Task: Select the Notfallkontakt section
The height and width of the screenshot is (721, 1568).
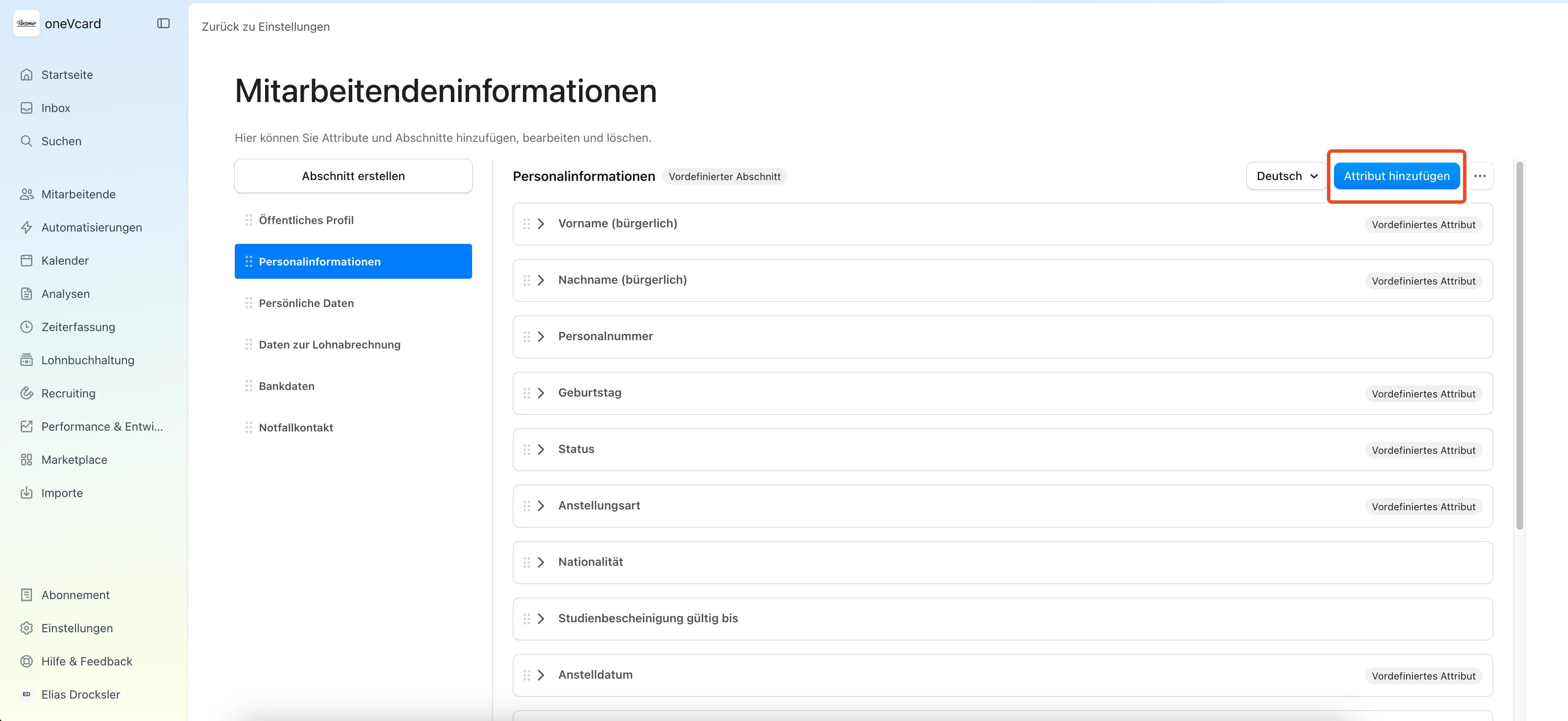Action: coord(353,427)
